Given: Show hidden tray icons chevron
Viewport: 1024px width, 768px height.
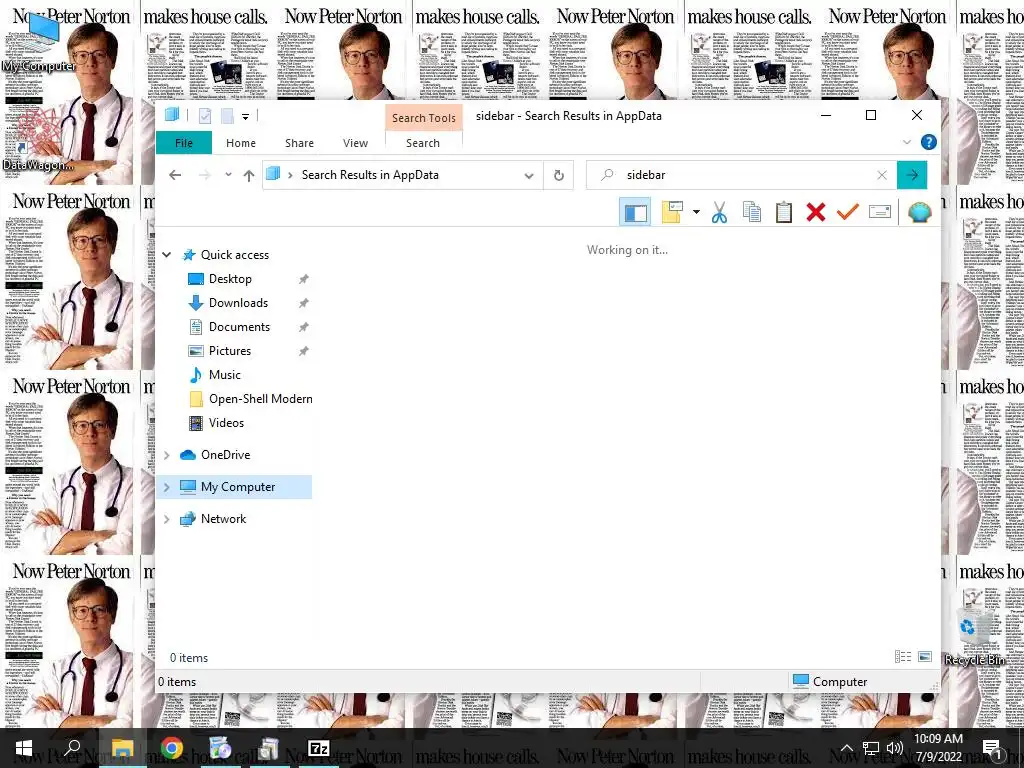Looking at the screenshot, I should coord(846,748).
